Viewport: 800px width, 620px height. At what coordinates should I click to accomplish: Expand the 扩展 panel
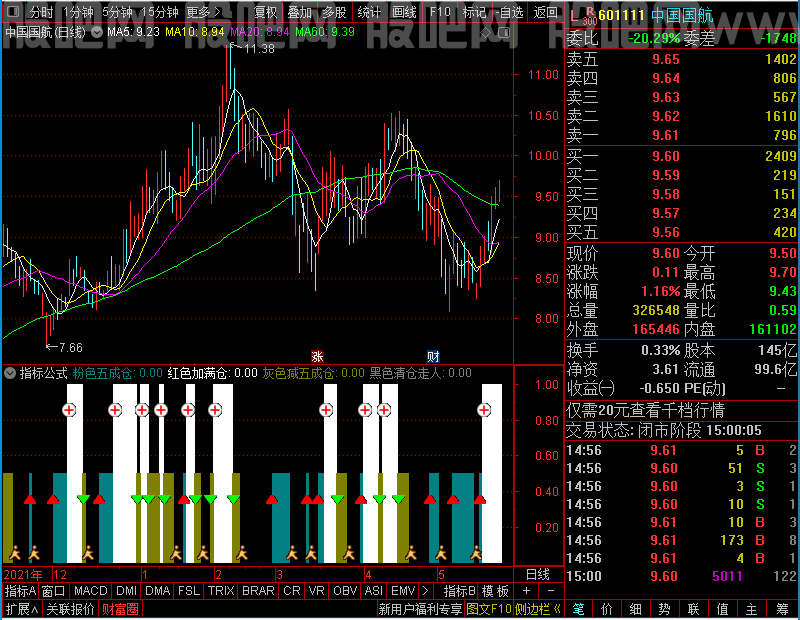(x=22, y=609)
